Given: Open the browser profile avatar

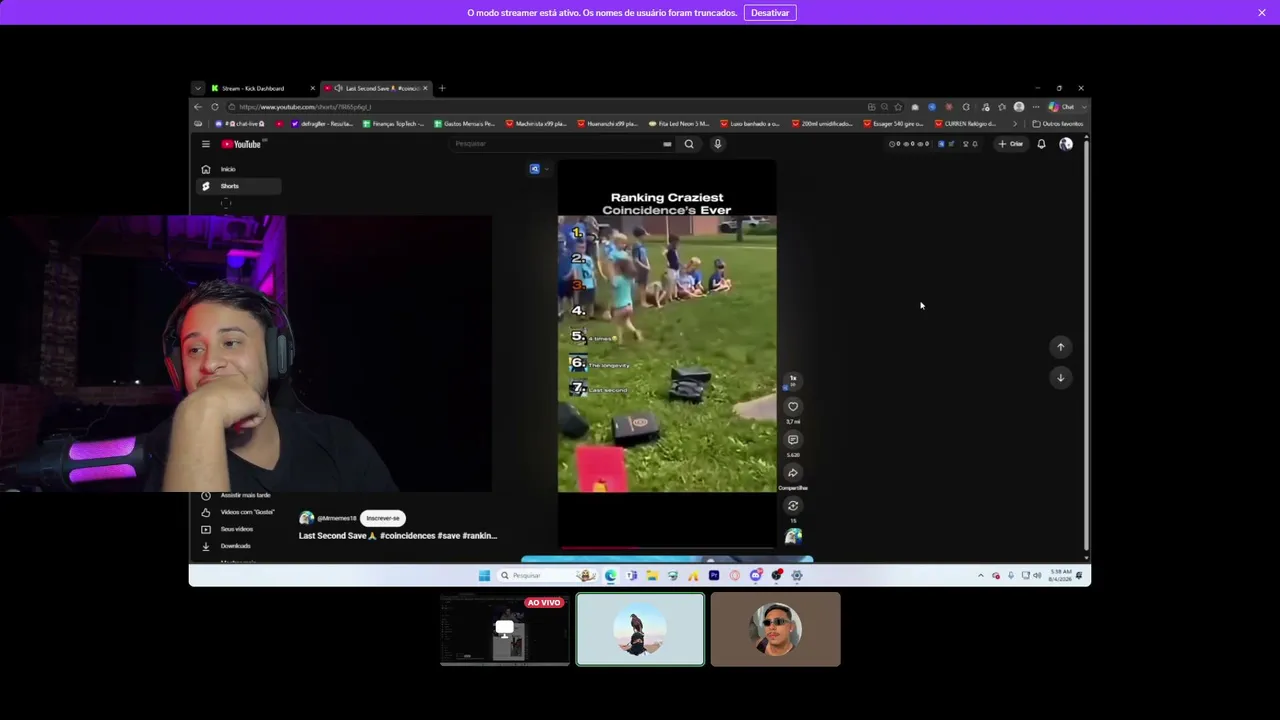Looking at the screenshot, I should point(1019,107).
